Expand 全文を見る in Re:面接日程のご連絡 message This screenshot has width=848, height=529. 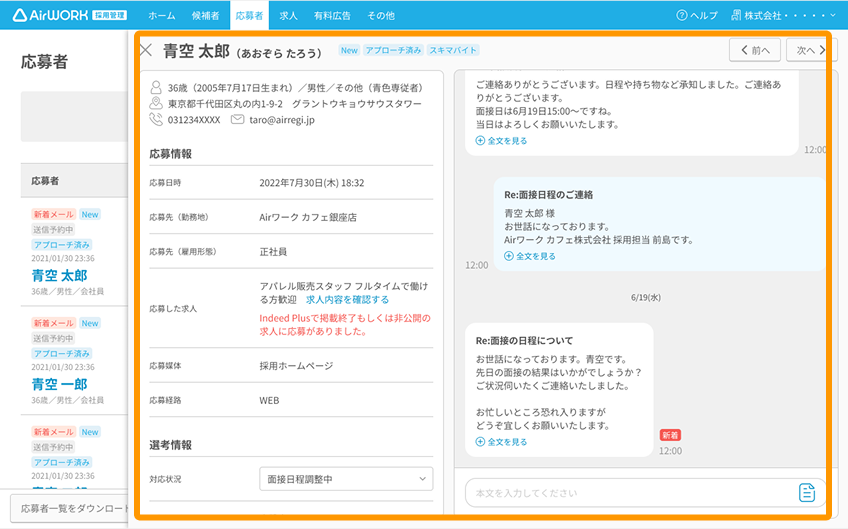pyautogui.click(x=530, y=256)
